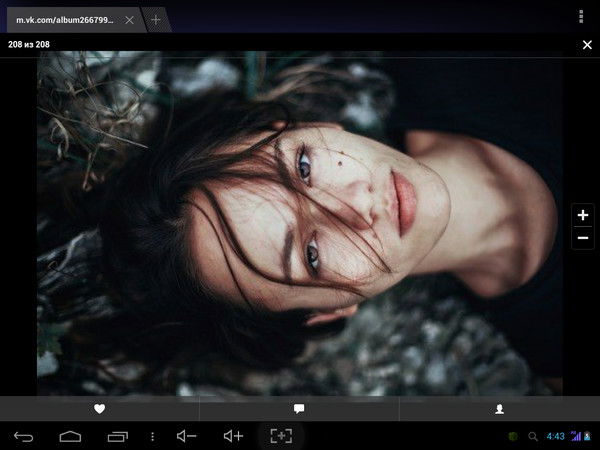The width and height of the screenshot is (600, 450).
Task: Select the m.vk.com album tab
Action: tap(65, 19)
